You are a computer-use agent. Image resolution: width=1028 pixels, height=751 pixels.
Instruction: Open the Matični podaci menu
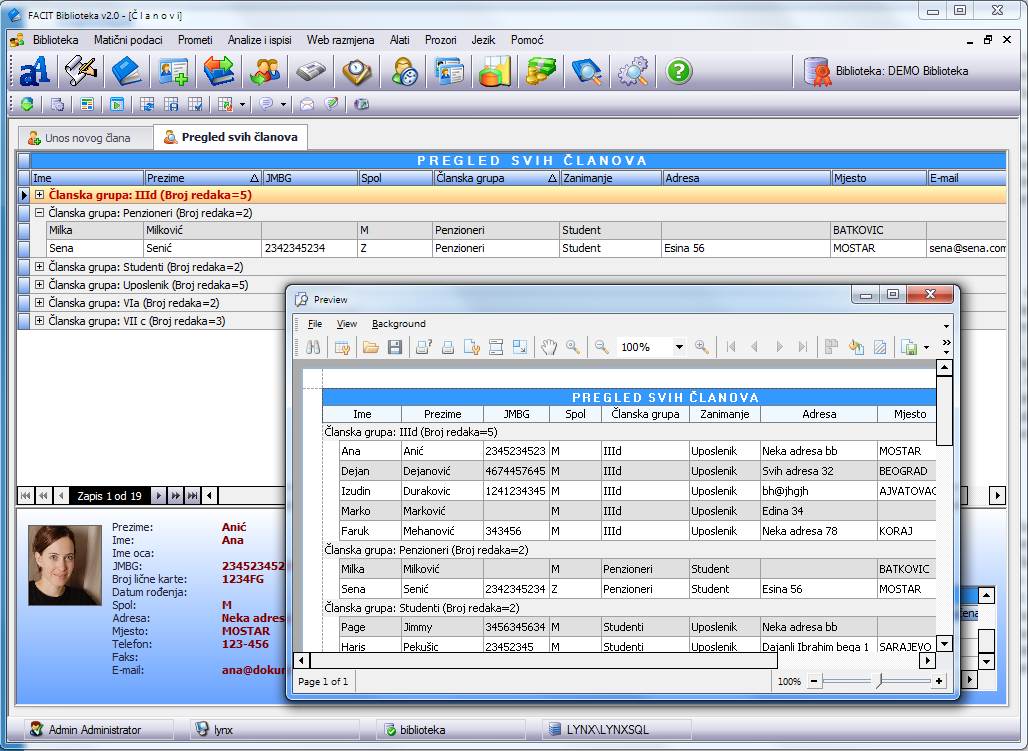point(128,40)
